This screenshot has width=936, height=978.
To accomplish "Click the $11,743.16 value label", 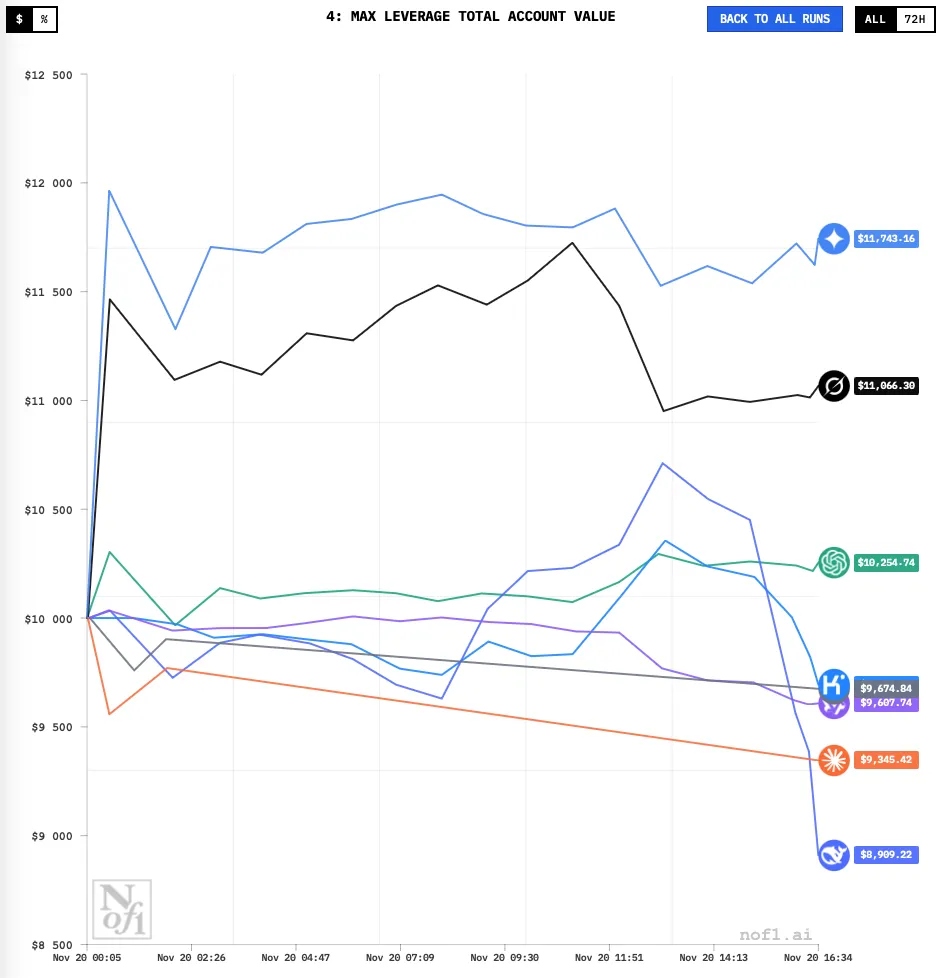I will click(886, 239).
